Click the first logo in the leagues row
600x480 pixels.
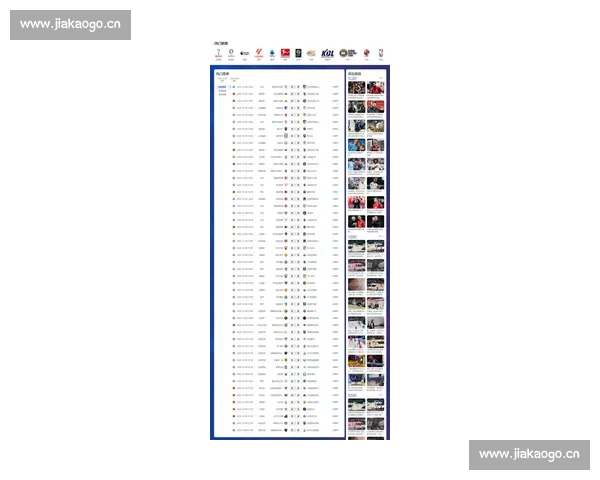[218, 52]
